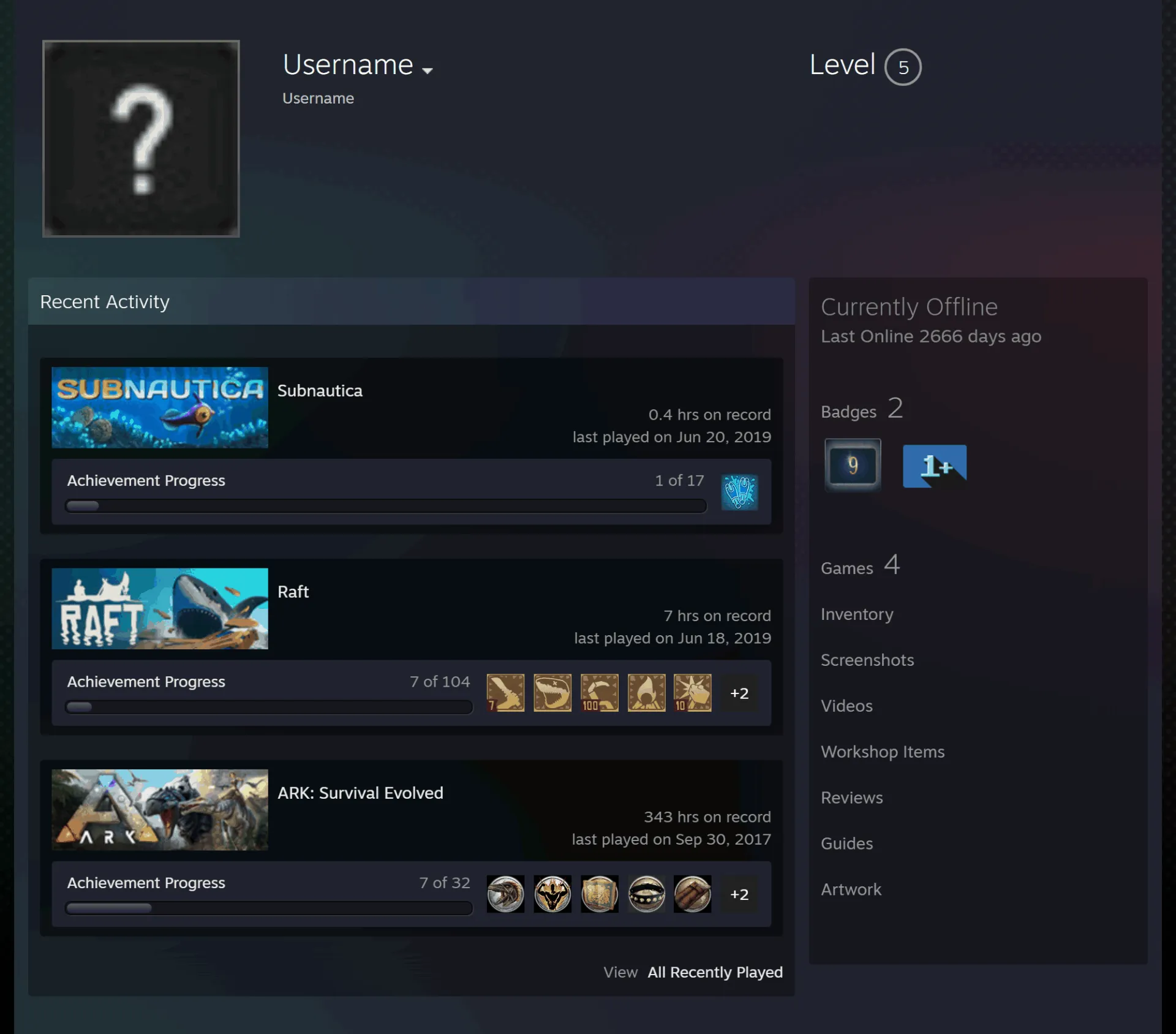This screenshot has height=1034, width=1176.
Task: Open Guides
Action: tap(846, 843)
